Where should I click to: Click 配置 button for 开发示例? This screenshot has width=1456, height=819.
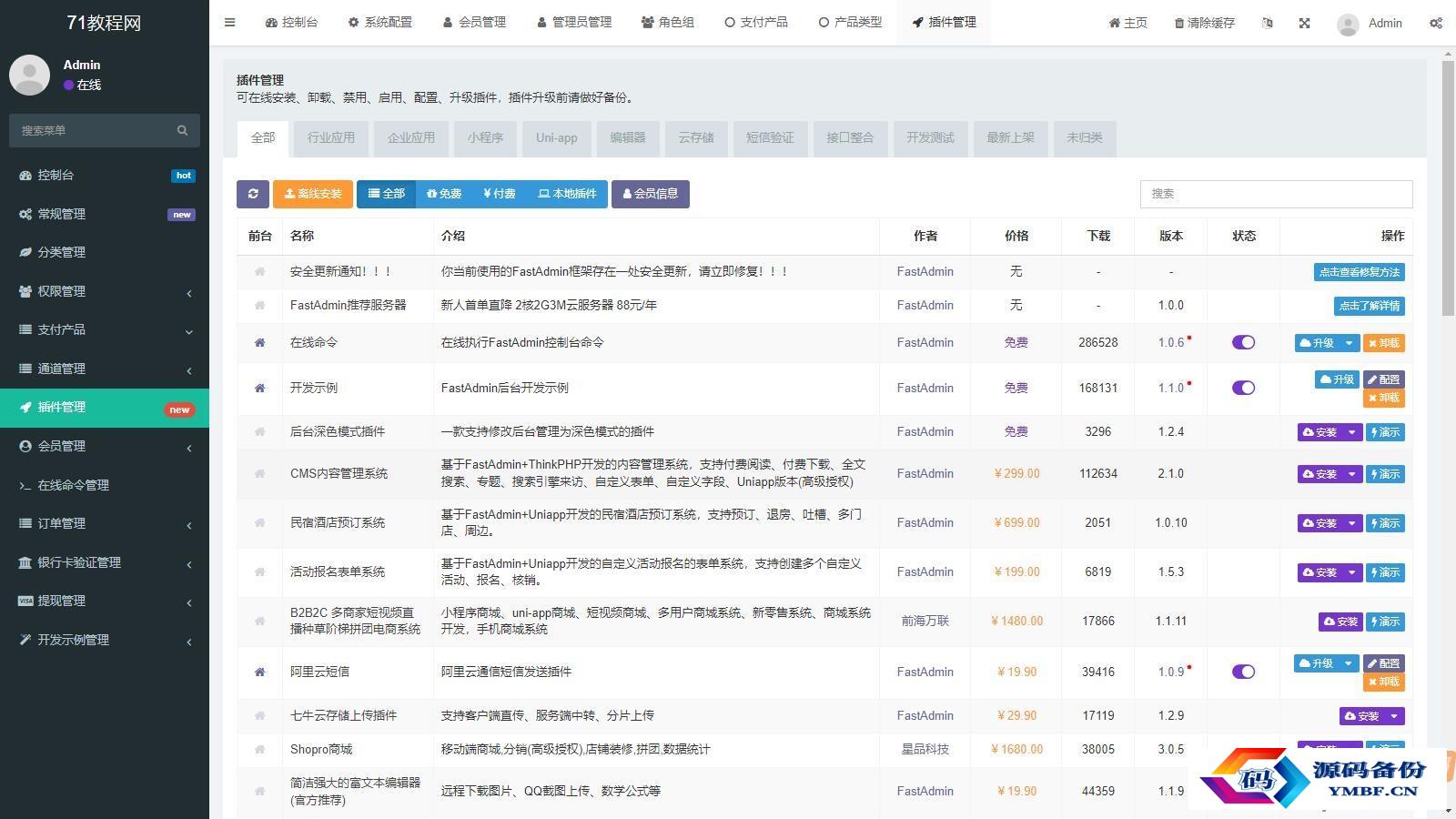[x=1384, y=379]
